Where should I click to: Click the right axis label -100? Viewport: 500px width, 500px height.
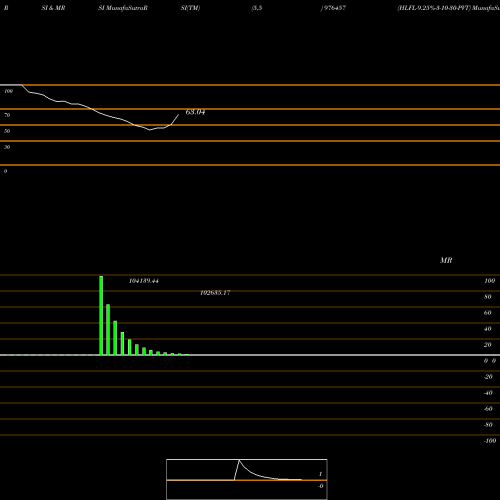coord(490,441)
